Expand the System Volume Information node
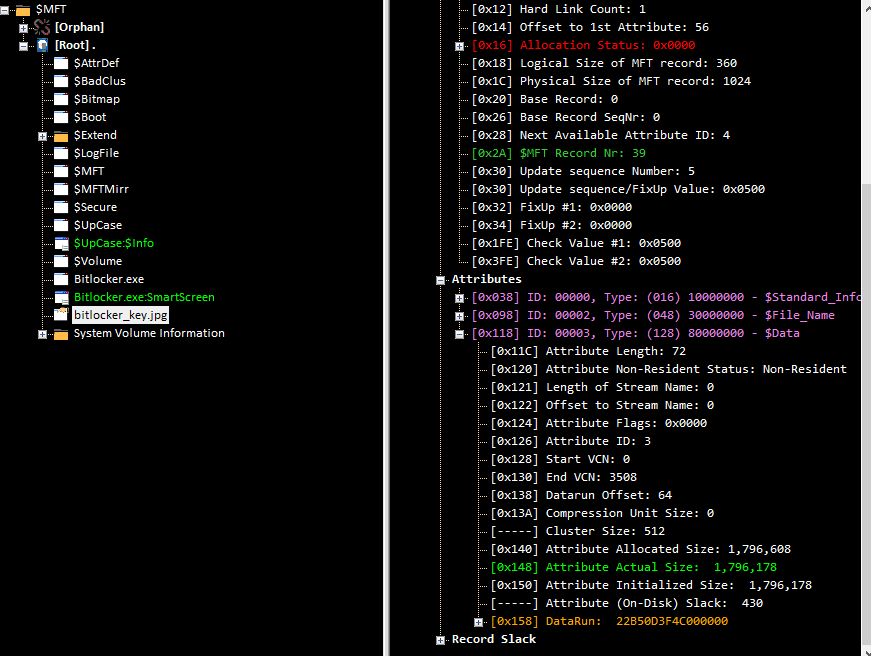 pos(42,333)
